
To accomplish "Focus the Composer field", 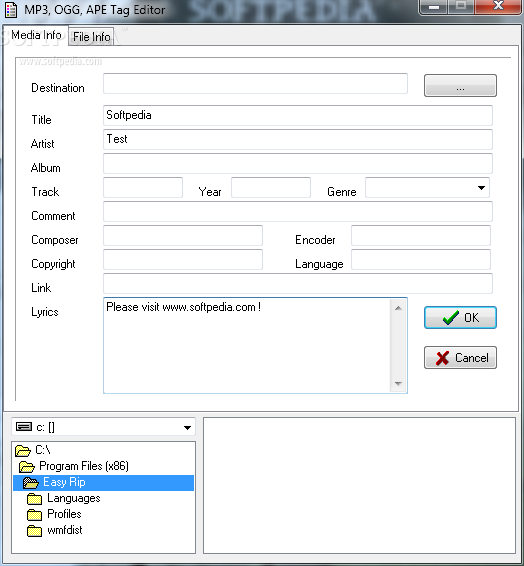I will point(183,235).
